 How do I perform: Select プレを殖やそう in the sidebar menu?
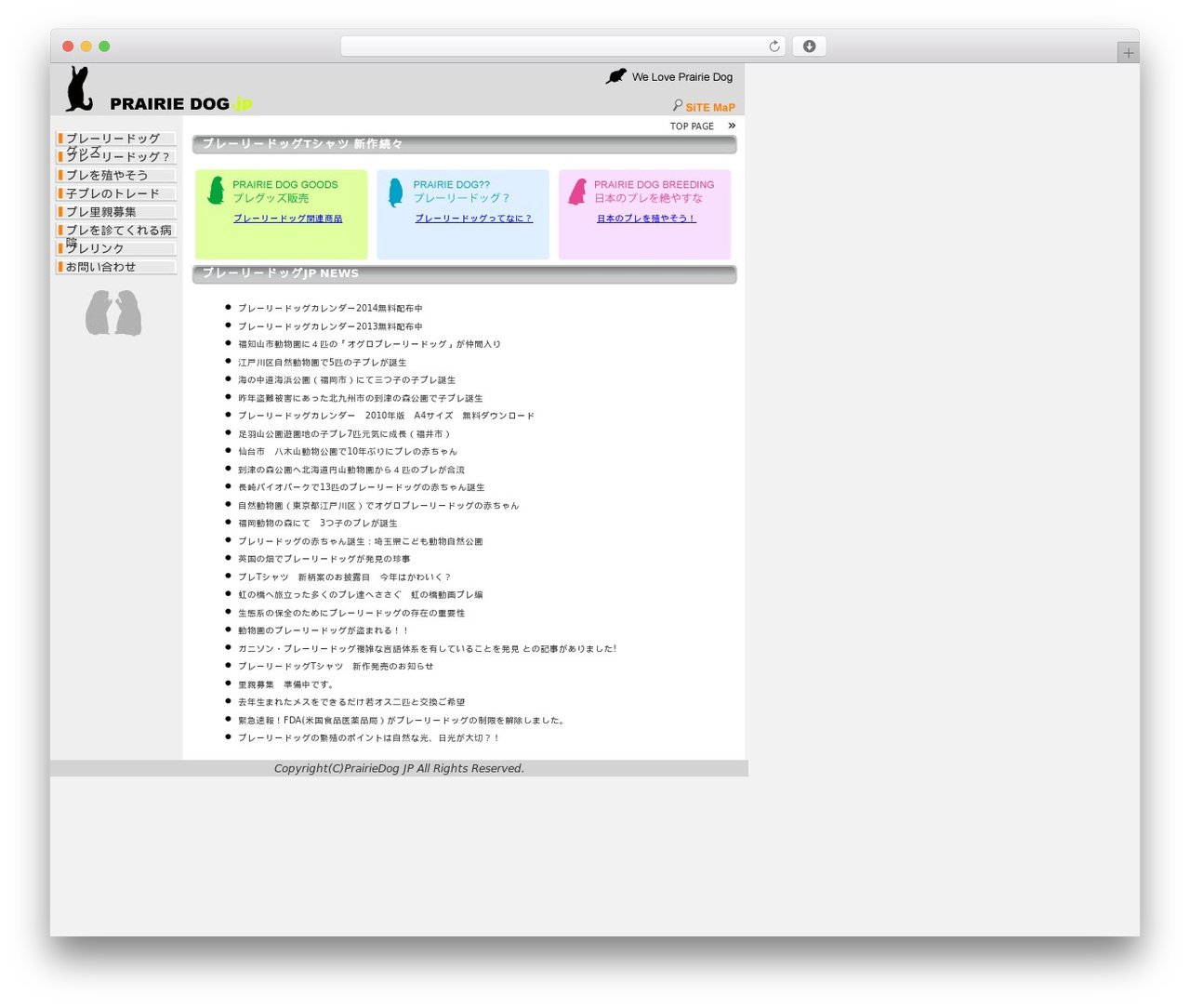(116, 175)
